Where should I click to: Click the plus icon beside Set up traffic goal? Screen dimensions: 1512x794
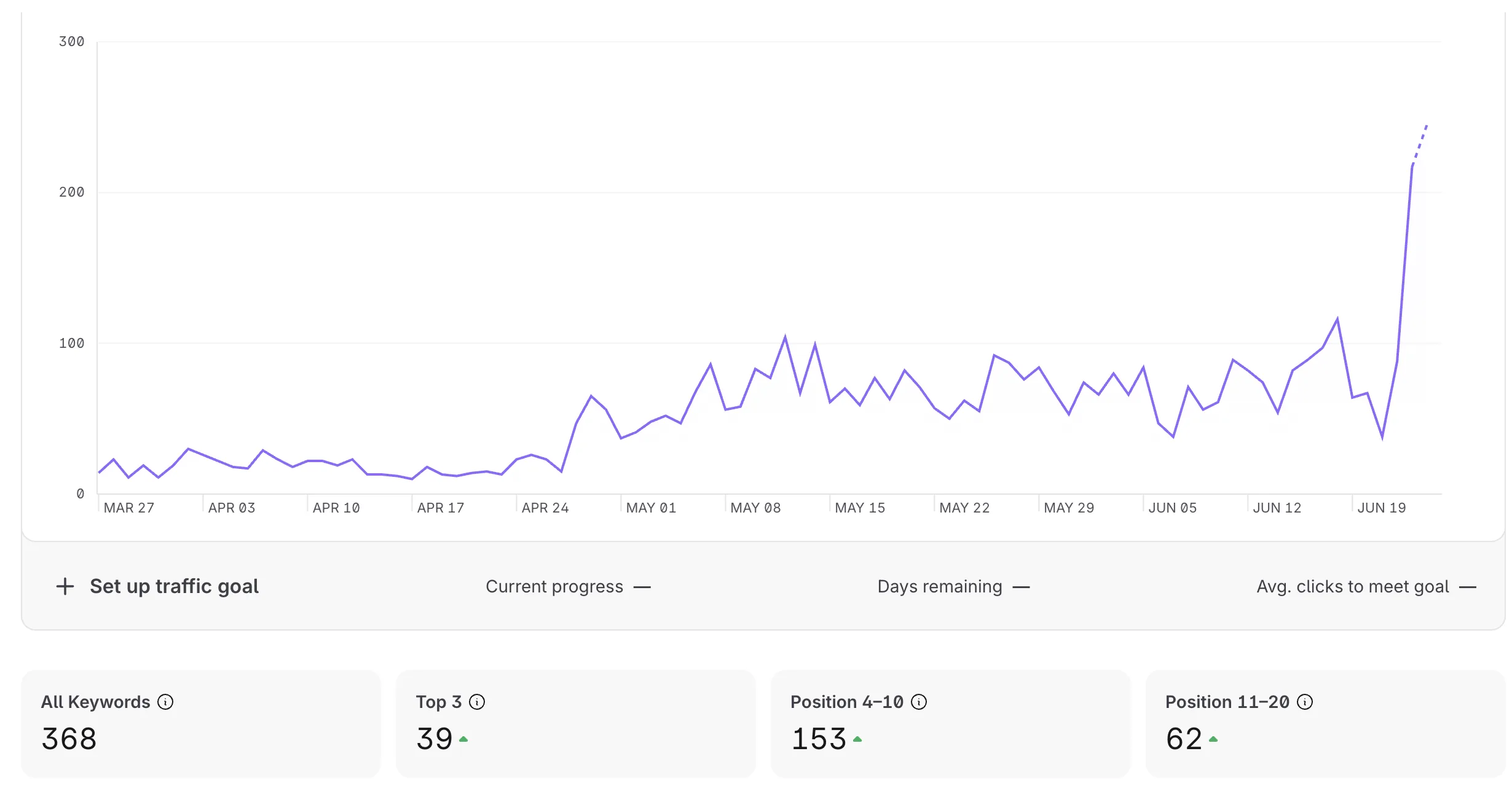[65, 586]
